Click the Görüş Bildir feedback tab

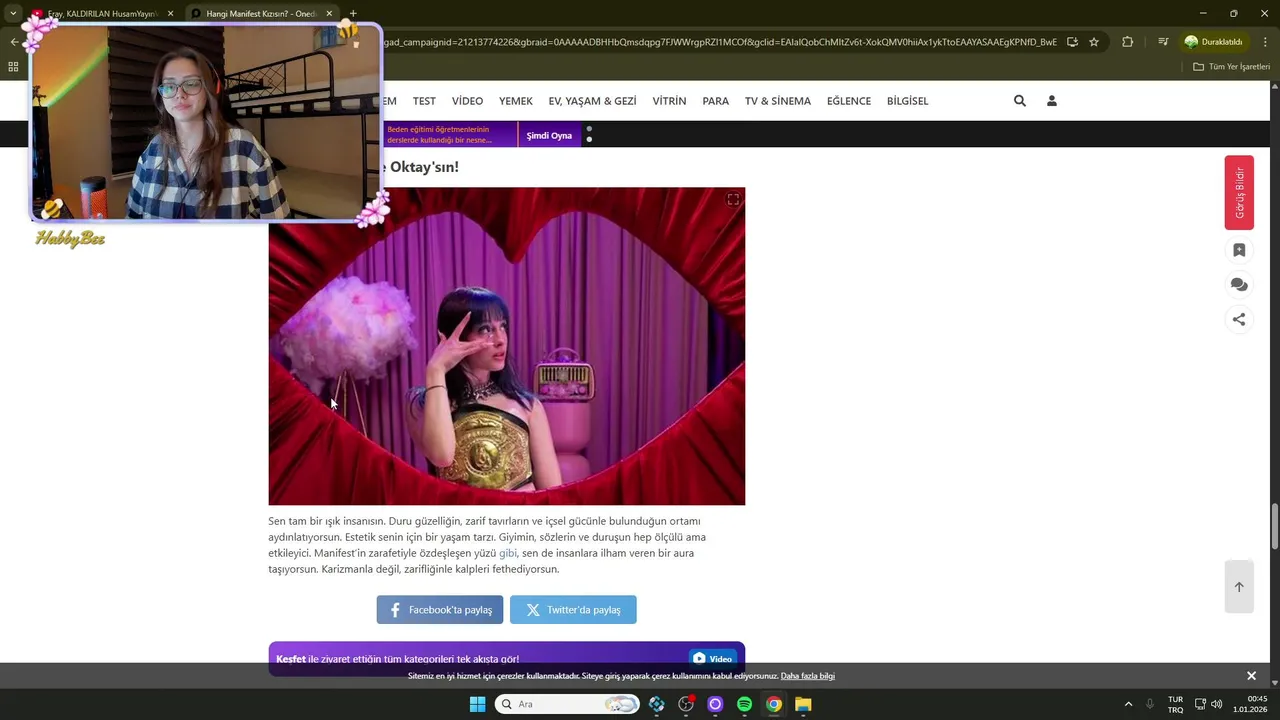1239,193
